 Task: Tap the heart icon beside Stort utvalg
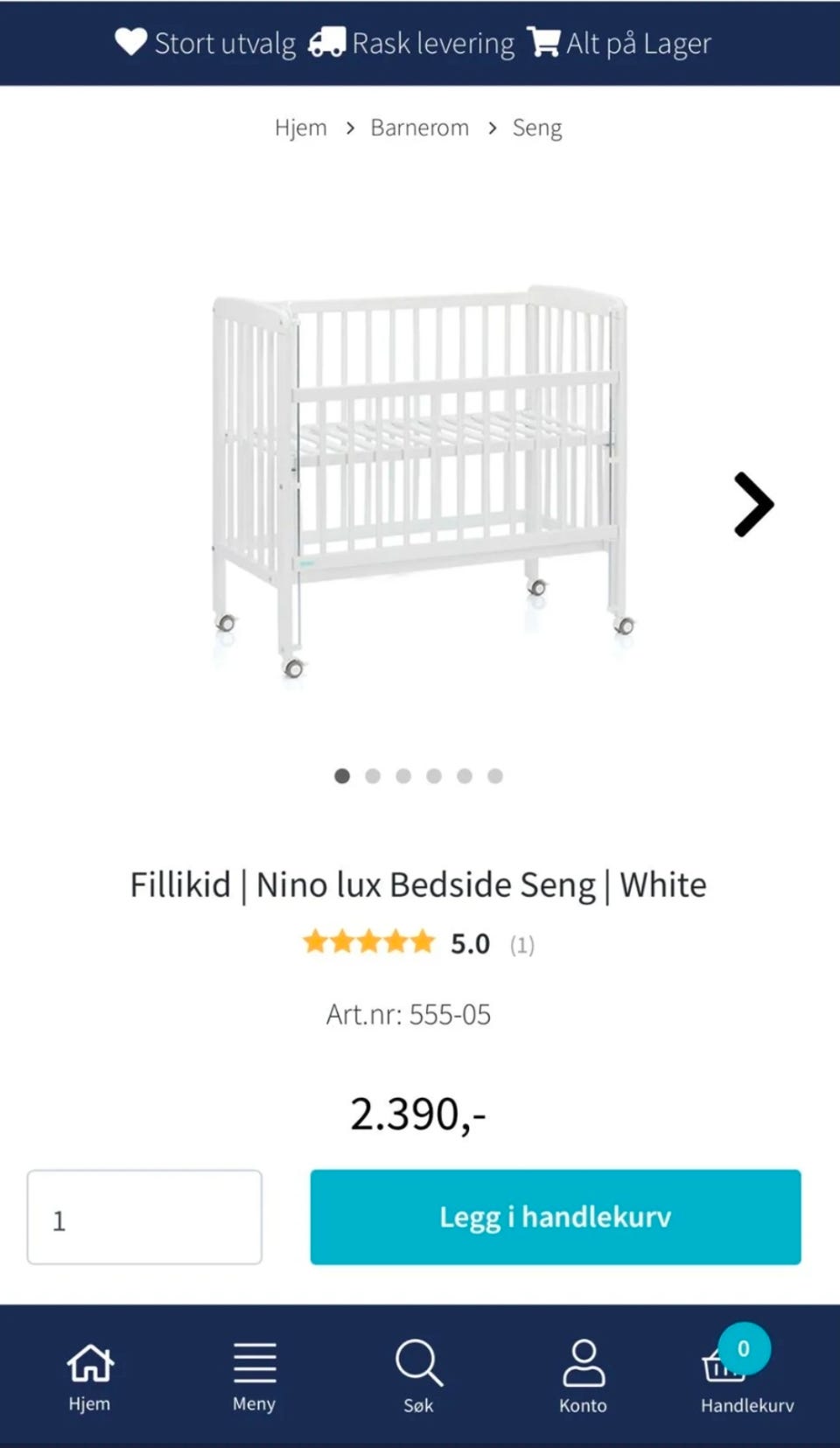pos(131,42)
